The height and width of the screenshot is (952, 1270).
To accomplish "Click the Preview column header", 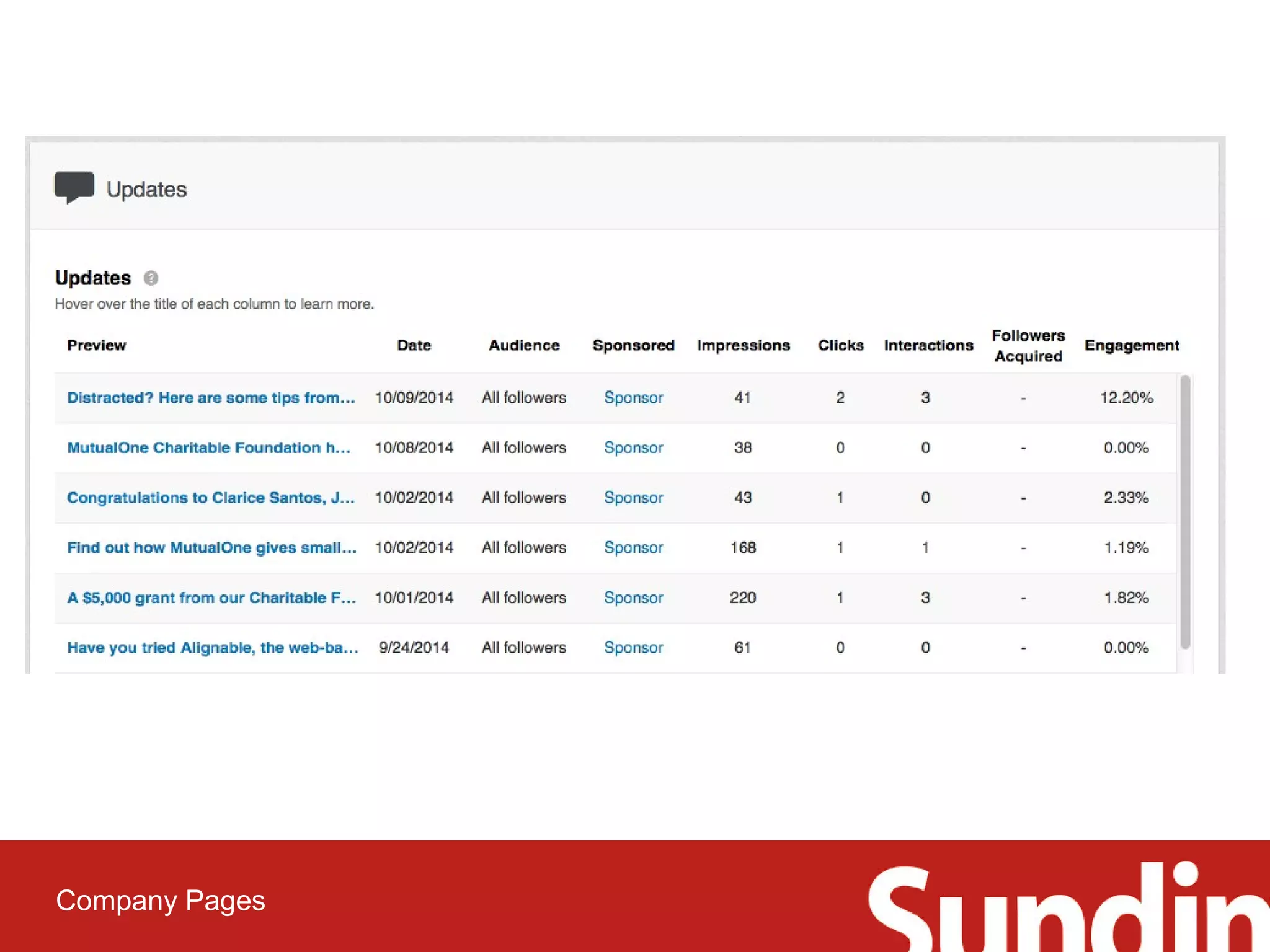I will click(x=97, y=345).
